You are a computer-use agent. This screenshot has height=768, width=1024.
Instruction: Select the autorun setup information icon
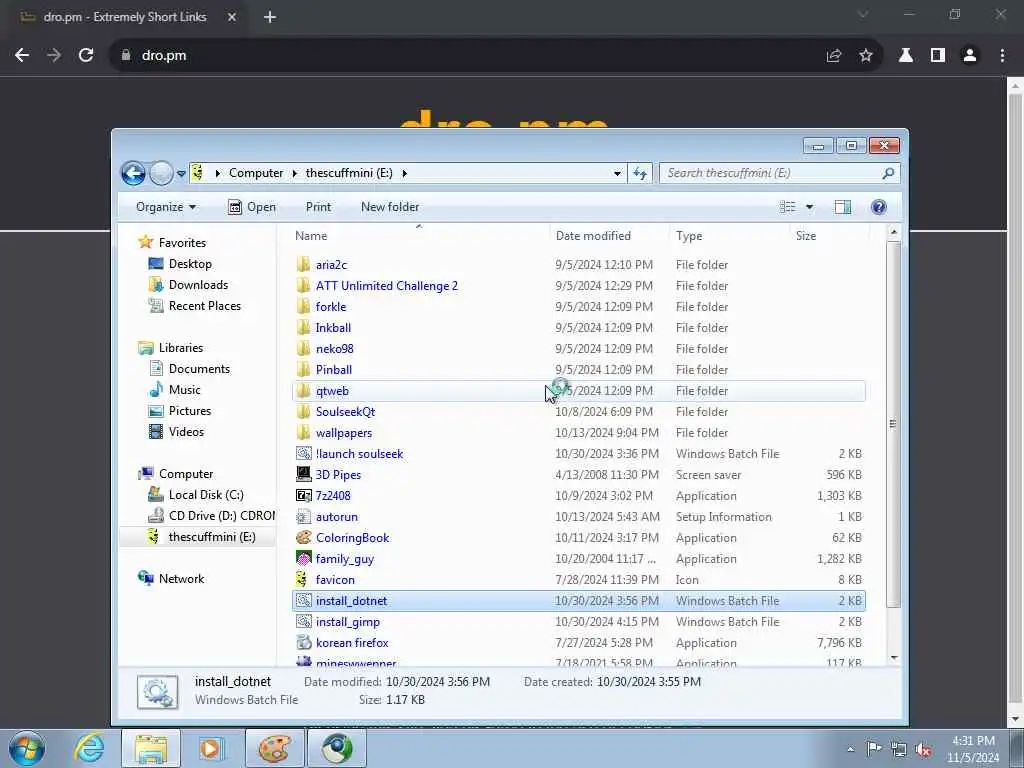click(303, 517)
